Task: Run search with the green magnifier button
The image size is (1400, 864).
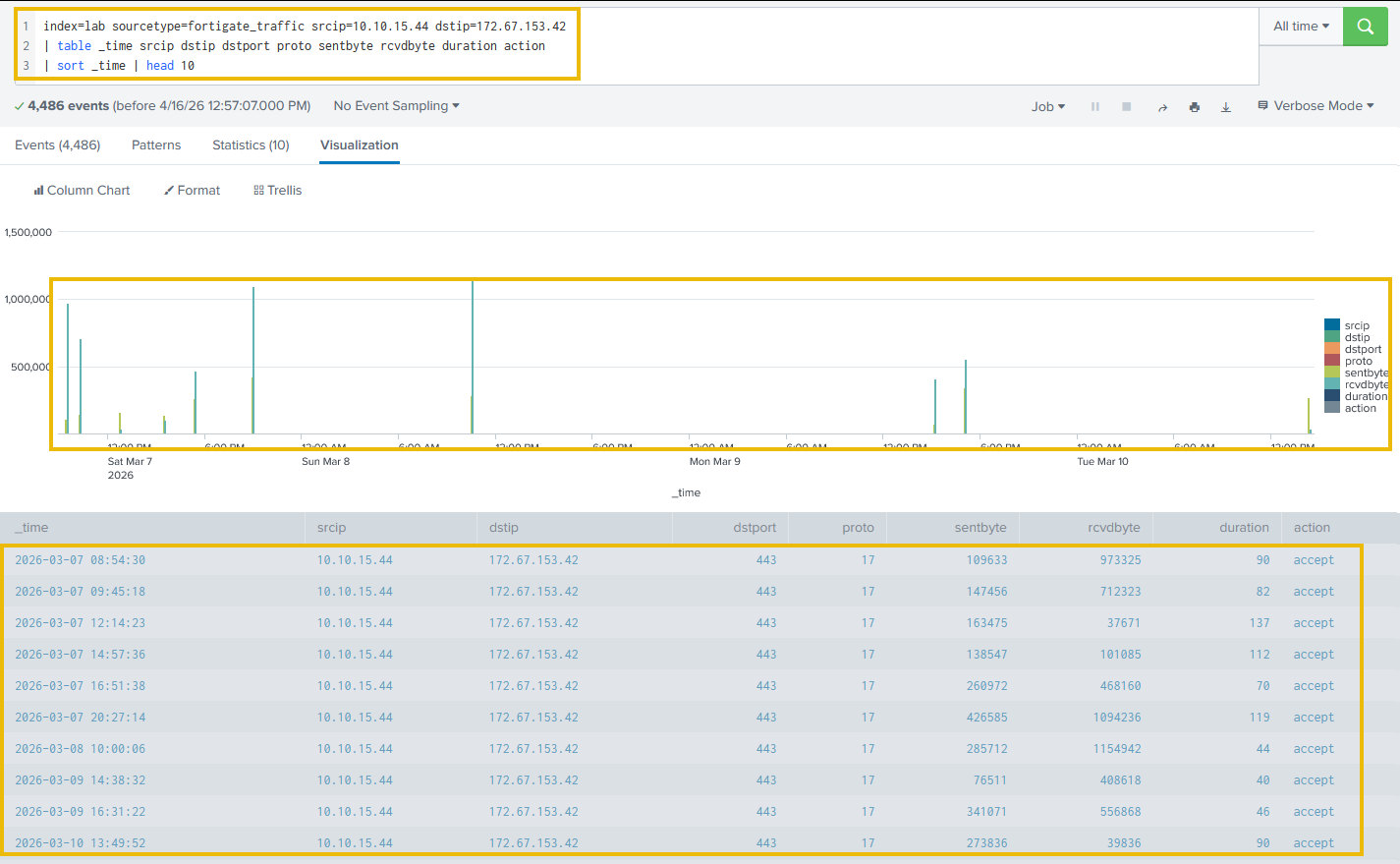Action: [x=1365, y=27]
